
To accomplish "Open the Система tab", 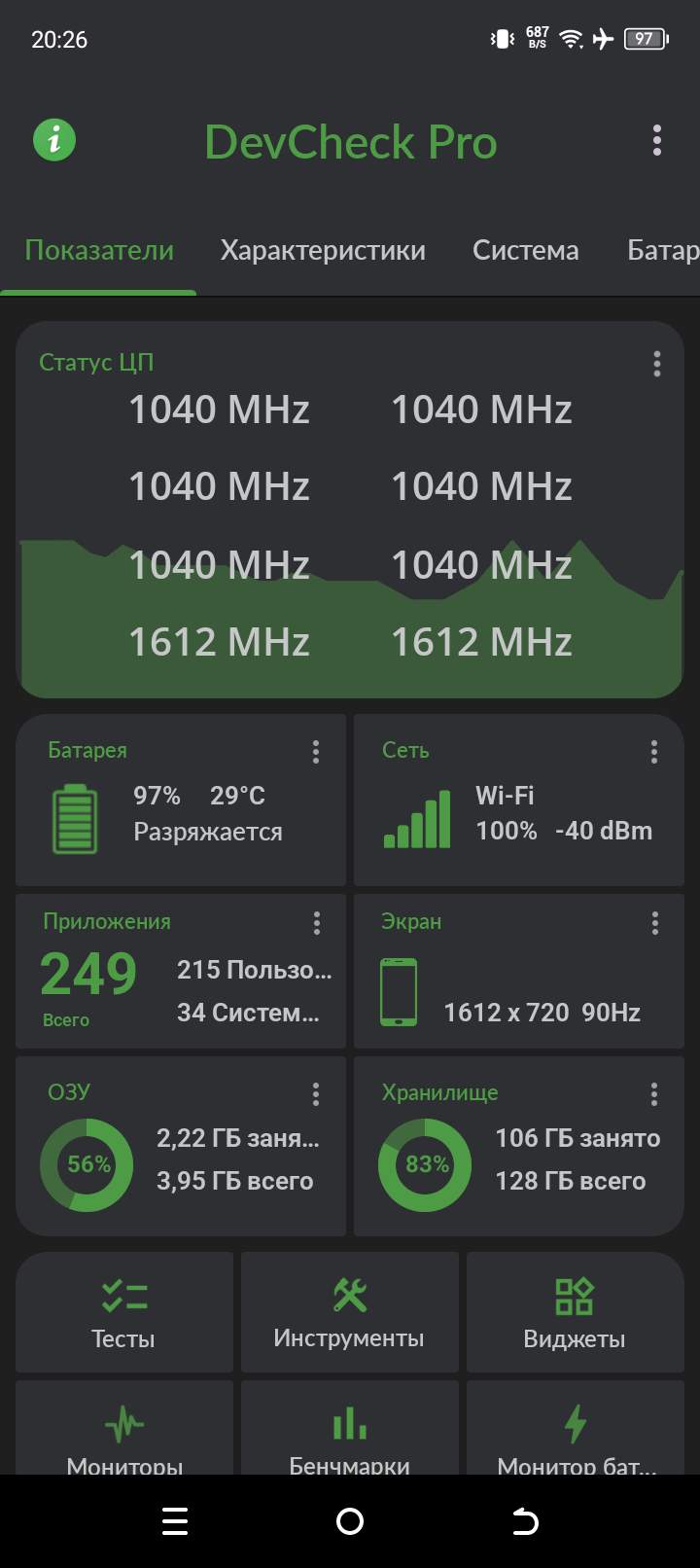I will (x=525, y=251).
